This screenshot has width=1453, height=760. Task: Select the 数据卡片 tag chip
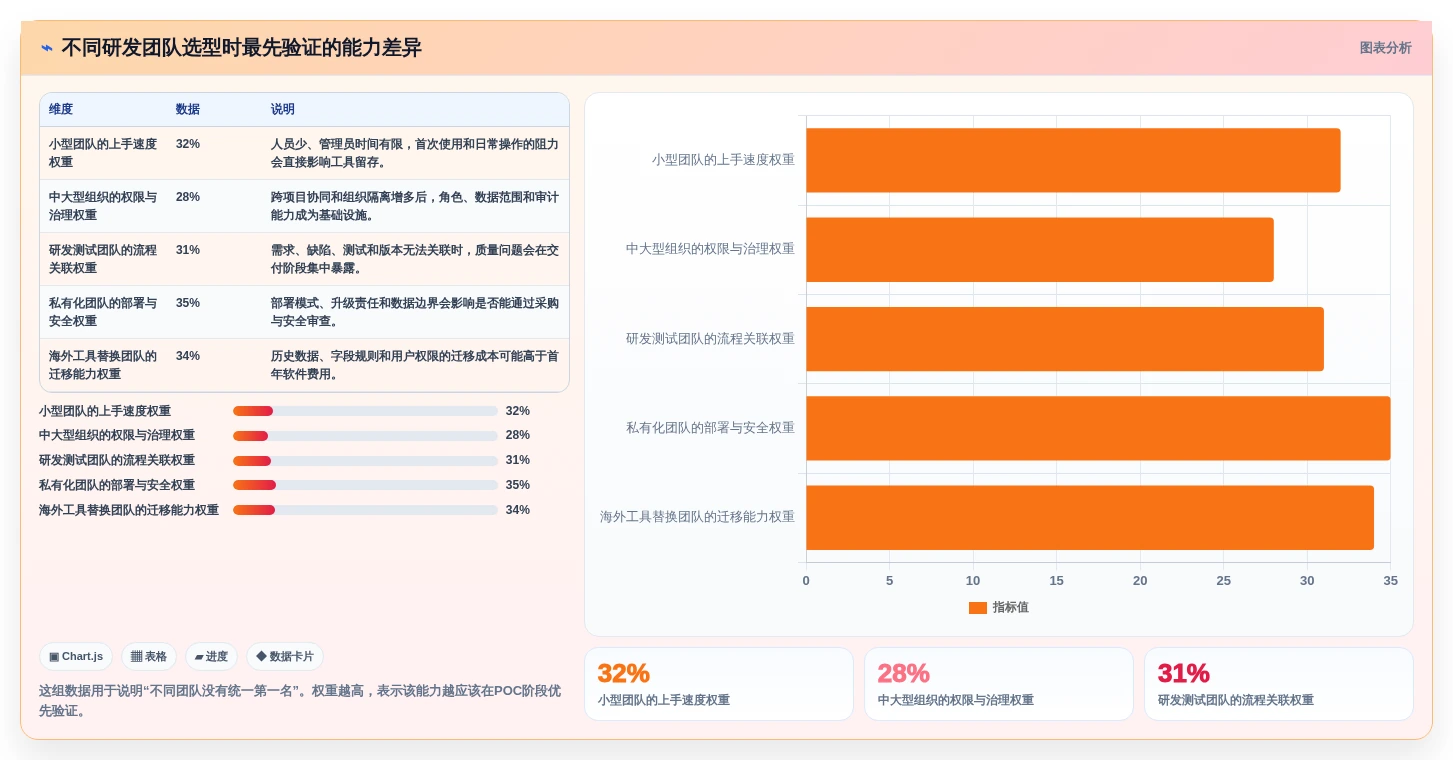pos(285,656)
